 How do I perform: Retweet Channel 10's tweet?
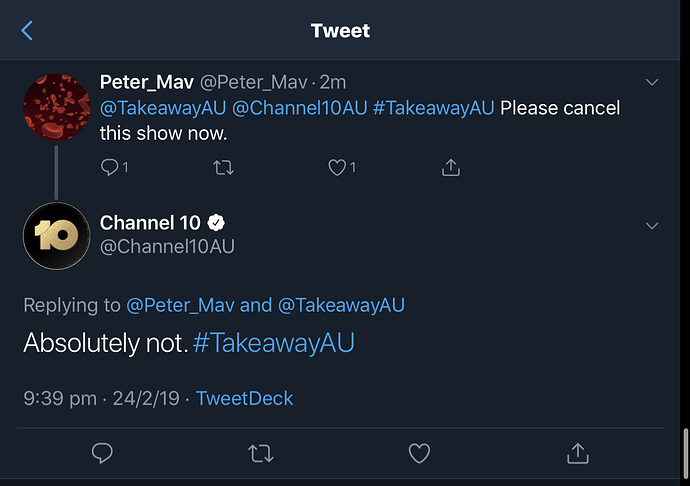(x=260, y=454)
